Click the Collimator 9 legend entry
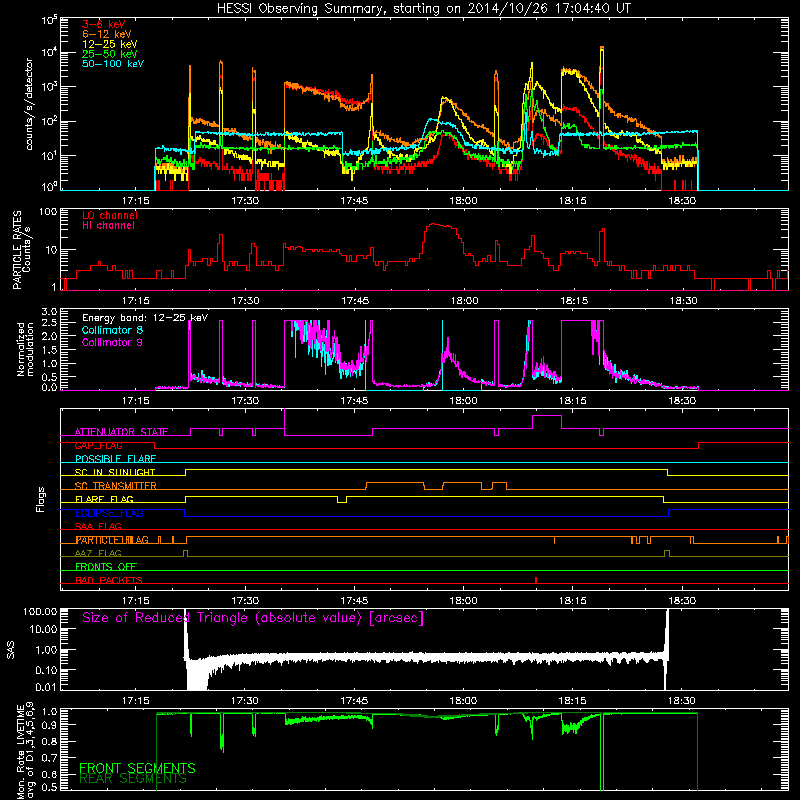 (112, 342)
